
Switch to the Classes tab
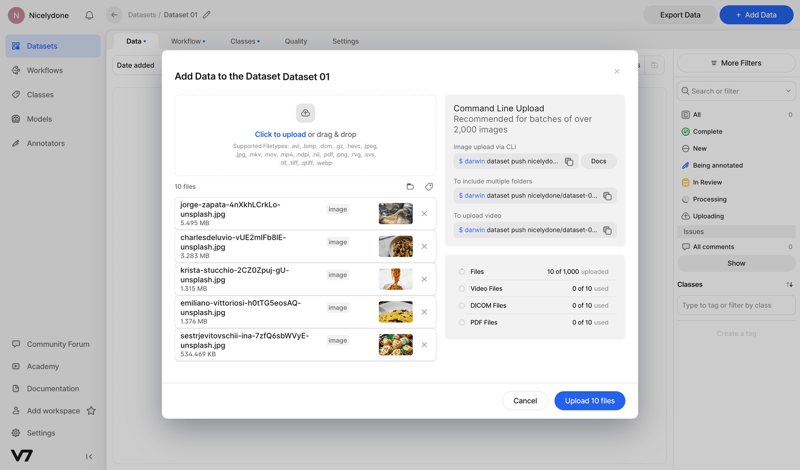pos(245,41)
